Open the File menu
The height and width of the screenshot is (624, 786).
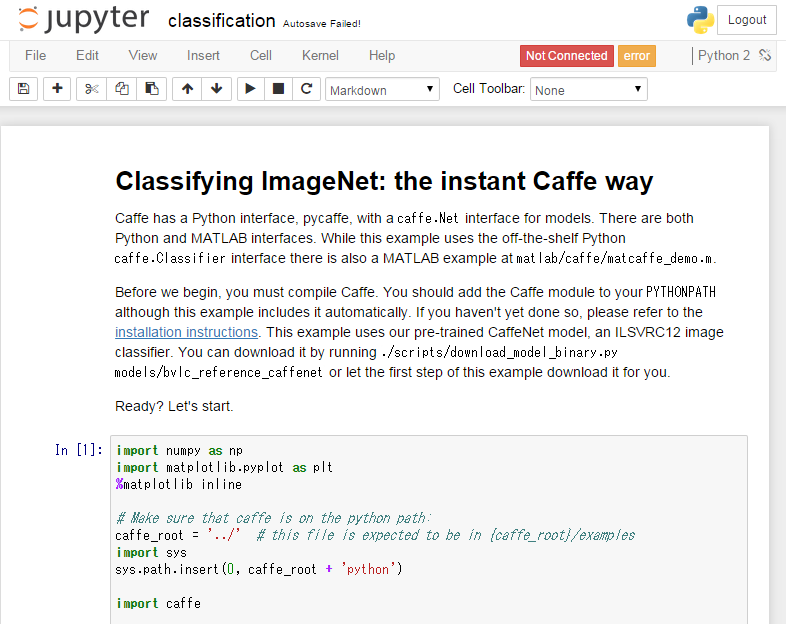point(36,55)
